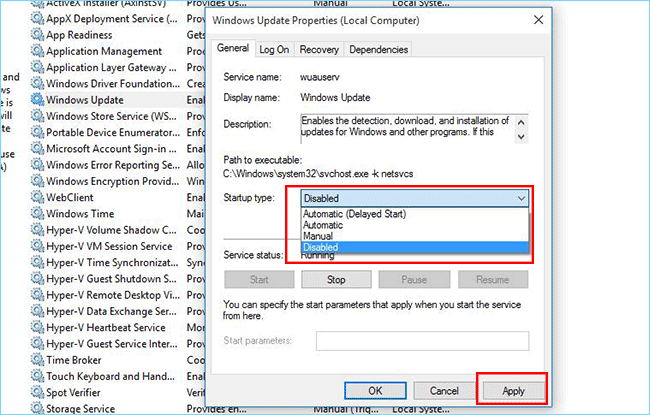The image size is (650, 415).
Task: Click the svchost.exe executable path text
Action: coord(318,174)
